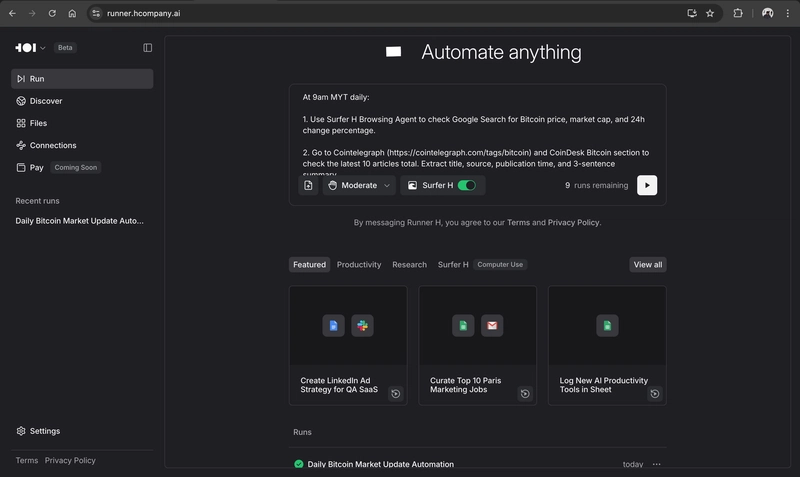Screen dimensions: 800x477
Task: Expand the workspace chevron beside logo
Action: (43, 48)
